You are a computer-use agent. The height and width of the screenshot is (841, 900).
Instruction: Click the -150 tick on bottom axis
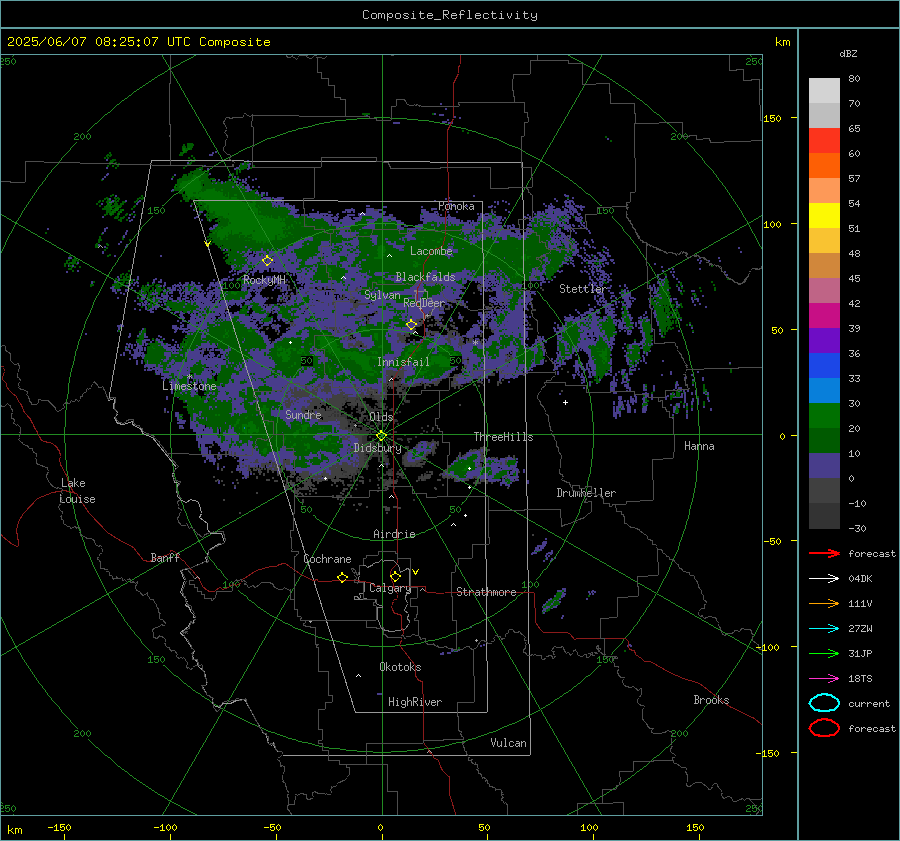[59, 828]
